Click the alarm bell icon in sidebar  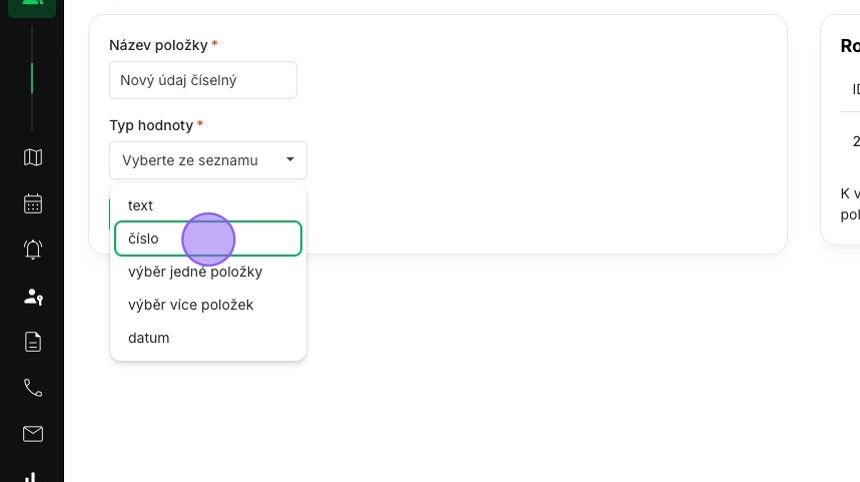pyautogui.click(x=33, y=249)
